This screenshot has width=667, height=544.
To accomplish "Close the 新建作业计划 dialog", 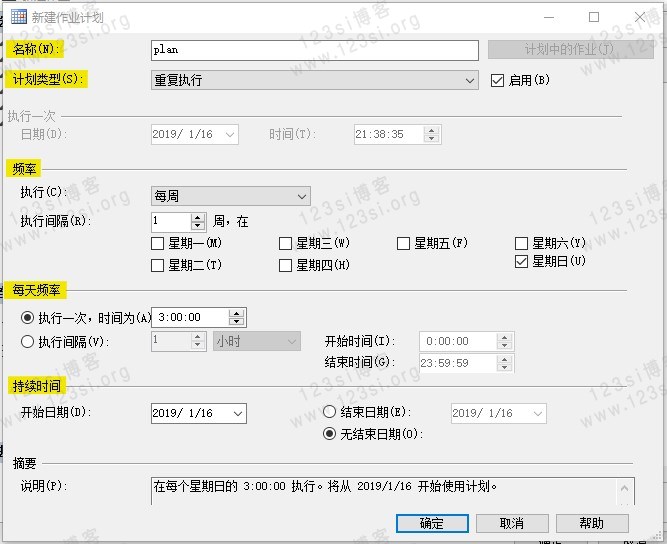I will 639,17.
